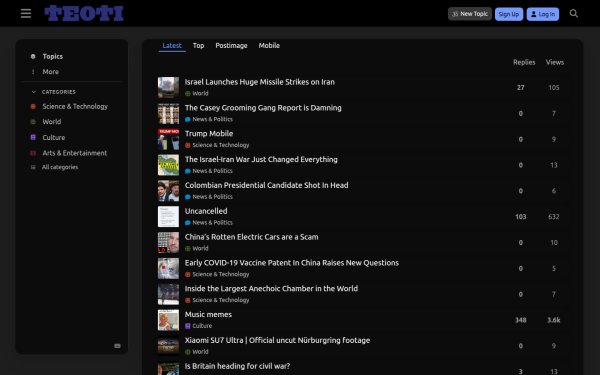The width and height of the screenshot is (600, 375).
Task: Open Is Britain heading for civil war topic
Action: point(237,366)
